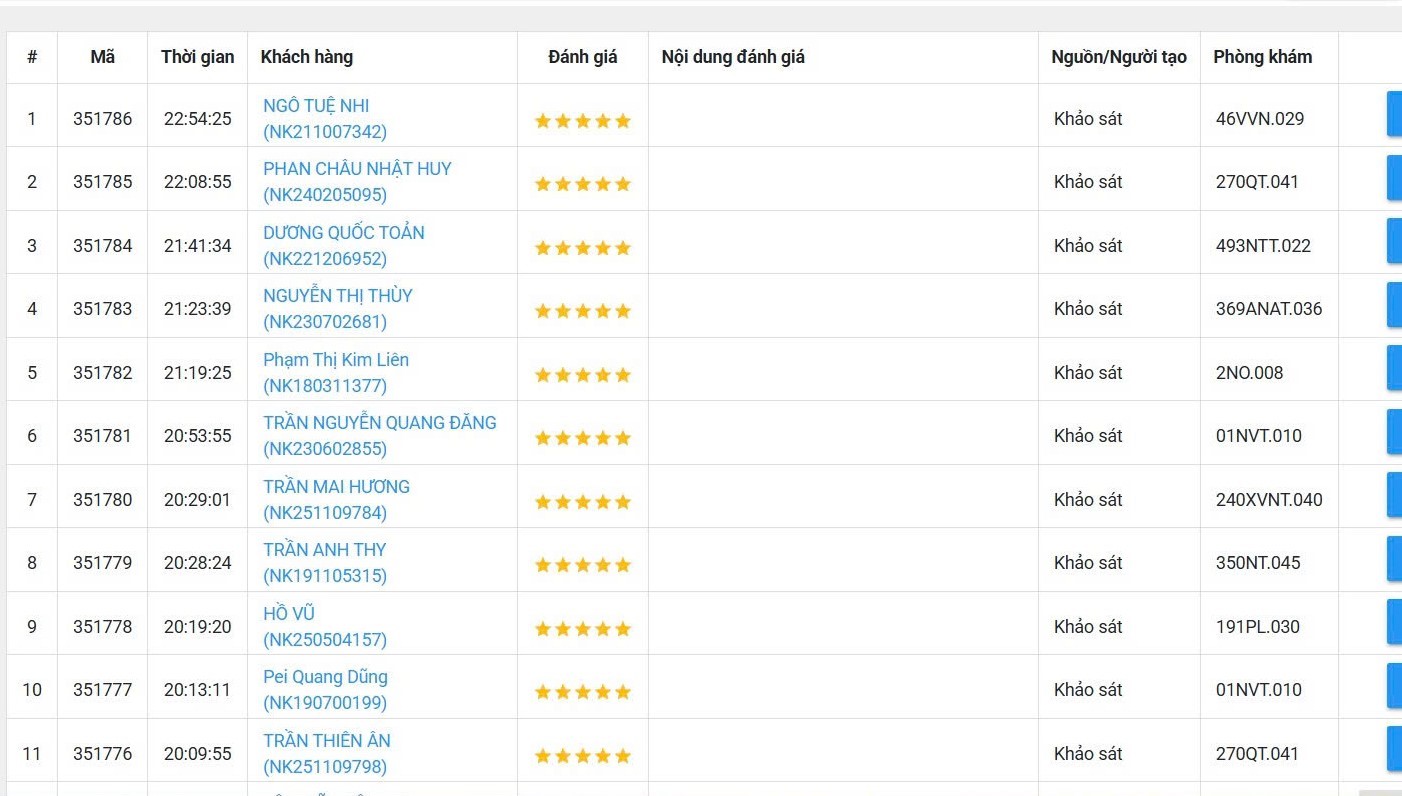1402x796 pixels.
Task: Open TRẦN NGUYỄN QUANG ĐĂNG customer link
Action: pyautogui.click(x=379, y=423)
